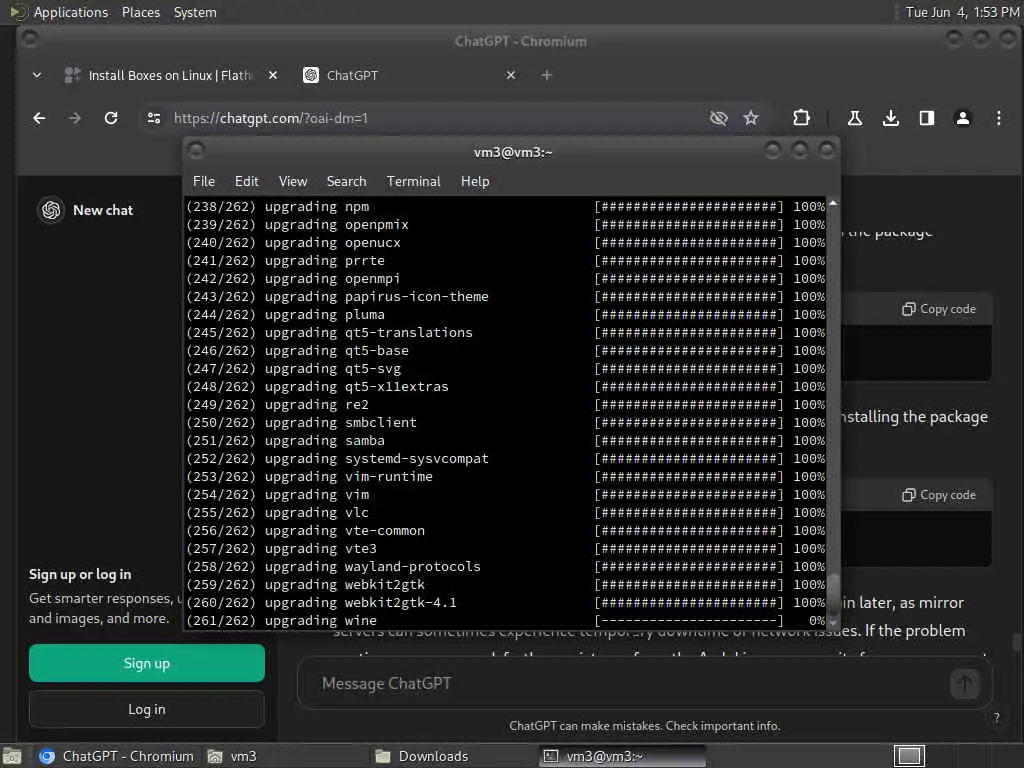Screen dimensions: 1024x768
Task: Click the terminal vertical scrollbar thumb
Action: pyautogui.click(x=833, y=596)
